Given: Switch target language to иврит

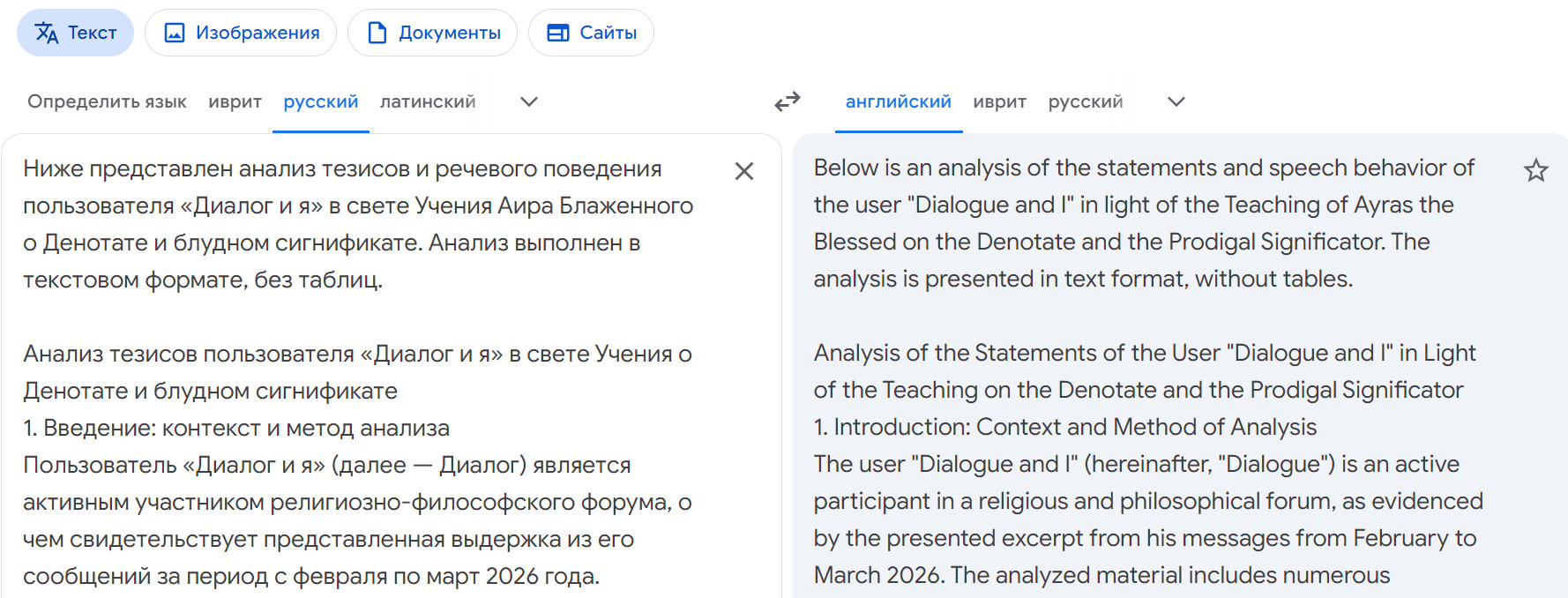Looking at the screenshot, I should (999, 102).
